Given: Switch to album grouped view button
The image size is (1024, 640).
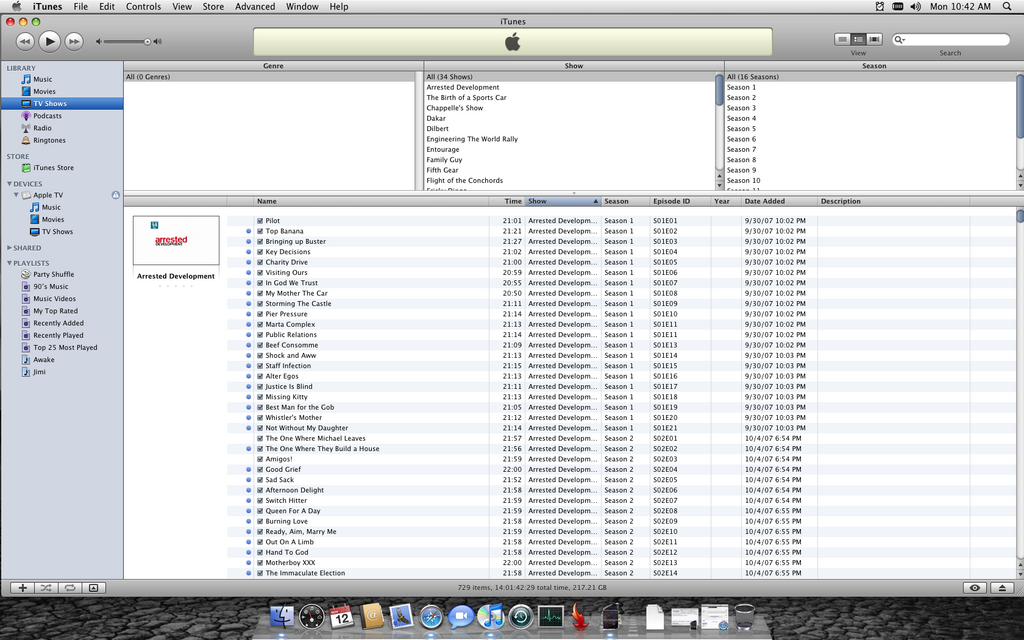Looking at the screenshot, I should 858,40.
